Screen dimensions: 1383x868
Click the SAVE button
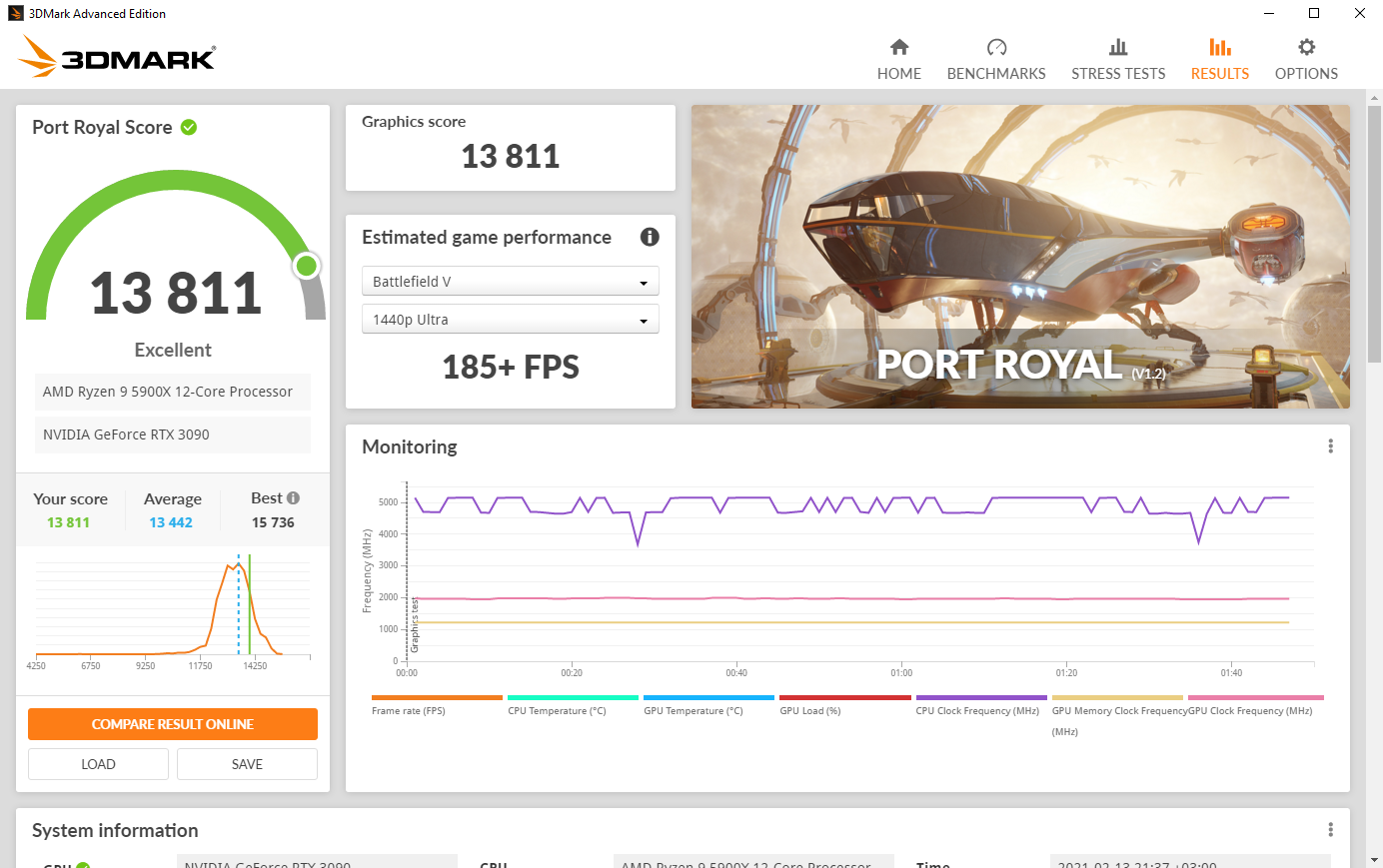247,764
